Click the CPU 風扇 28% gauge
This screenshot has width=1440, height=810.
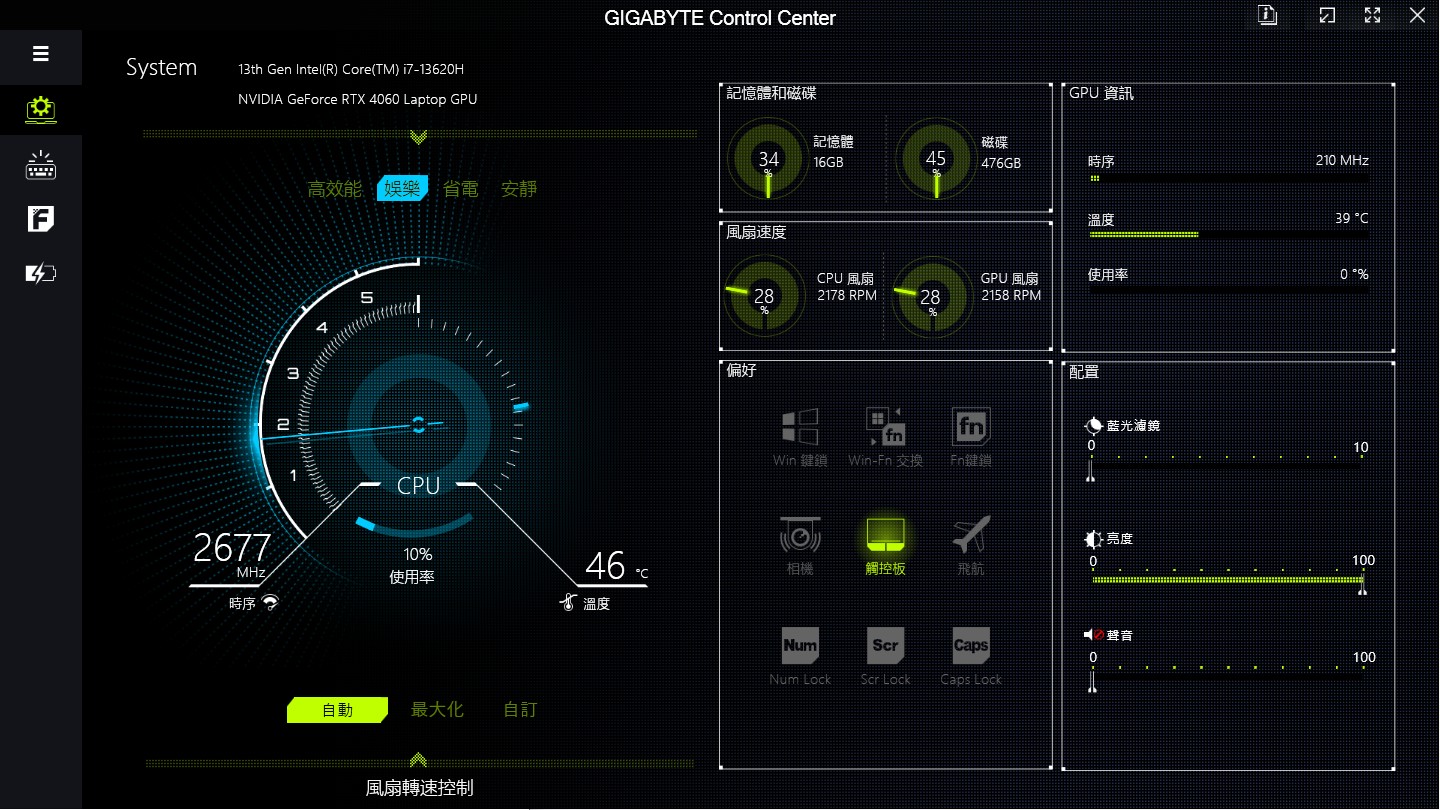click(765, 296)
